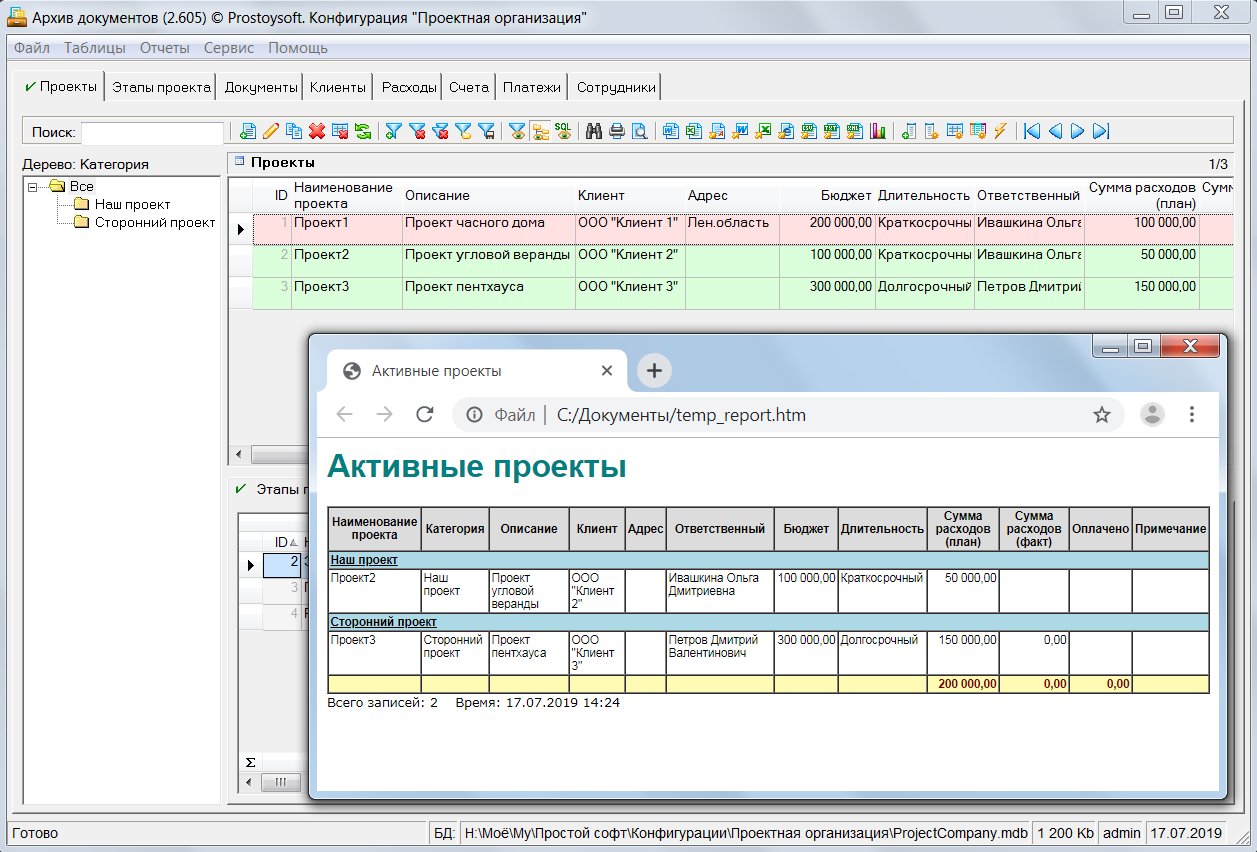Reload the report page in browser
The image size is (1257, 852).
coord(424,415)
